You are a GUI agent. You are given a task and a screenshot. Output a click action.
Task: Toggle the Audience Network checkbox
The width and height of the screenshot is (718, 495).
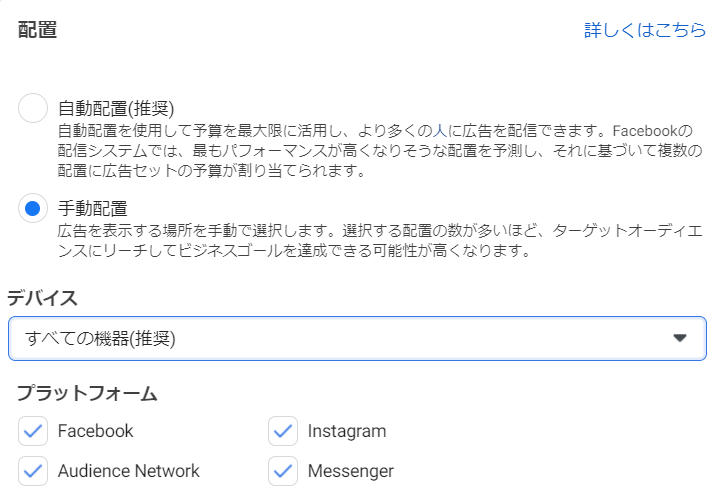click(33, 471)
